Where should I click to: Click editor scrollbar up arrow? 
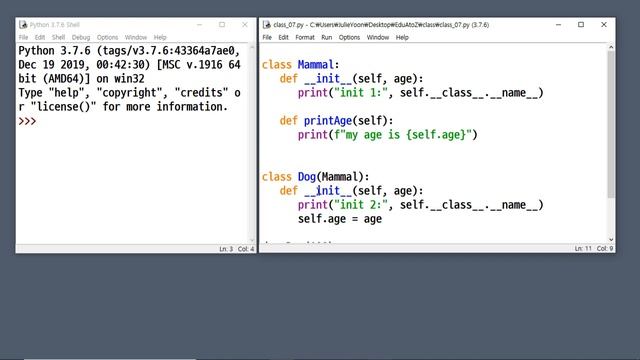[611, 47]
